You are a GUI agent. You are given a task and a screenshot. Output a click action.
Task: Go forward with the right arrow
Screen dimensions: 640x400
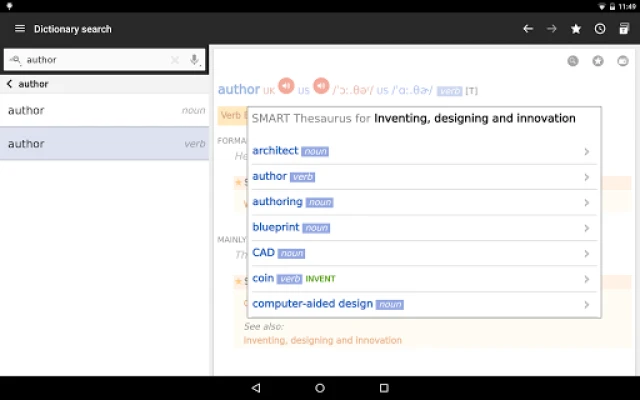pos(552,29)
